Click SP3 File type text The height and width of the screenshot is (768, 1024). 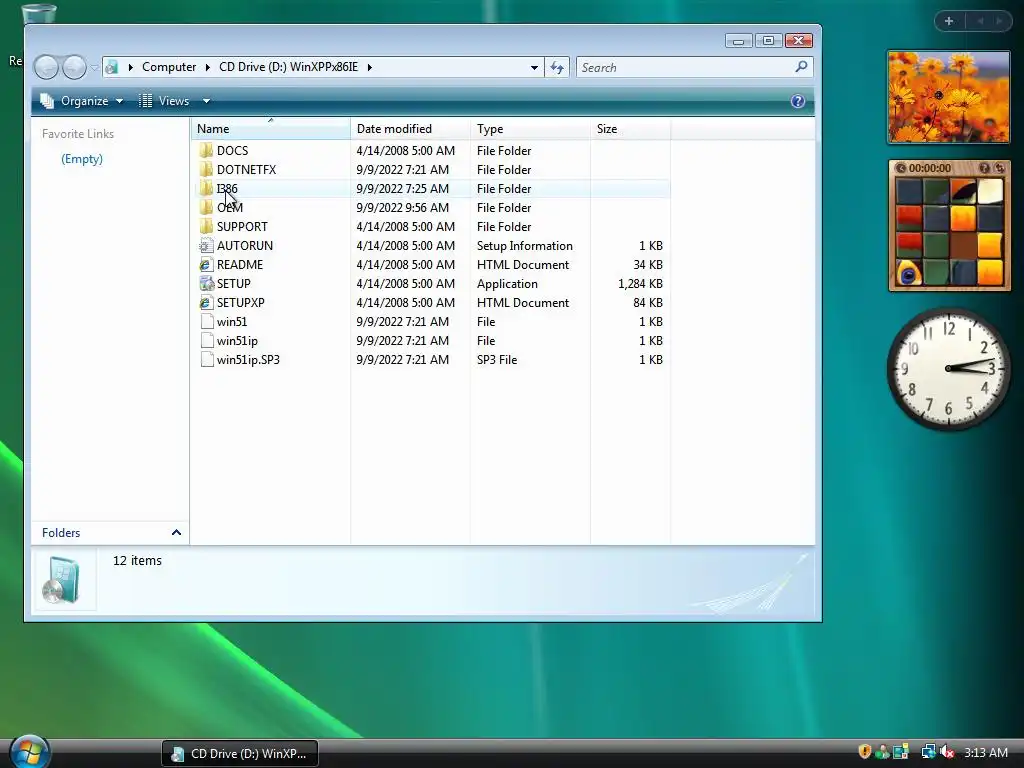[x=496, y=359]
